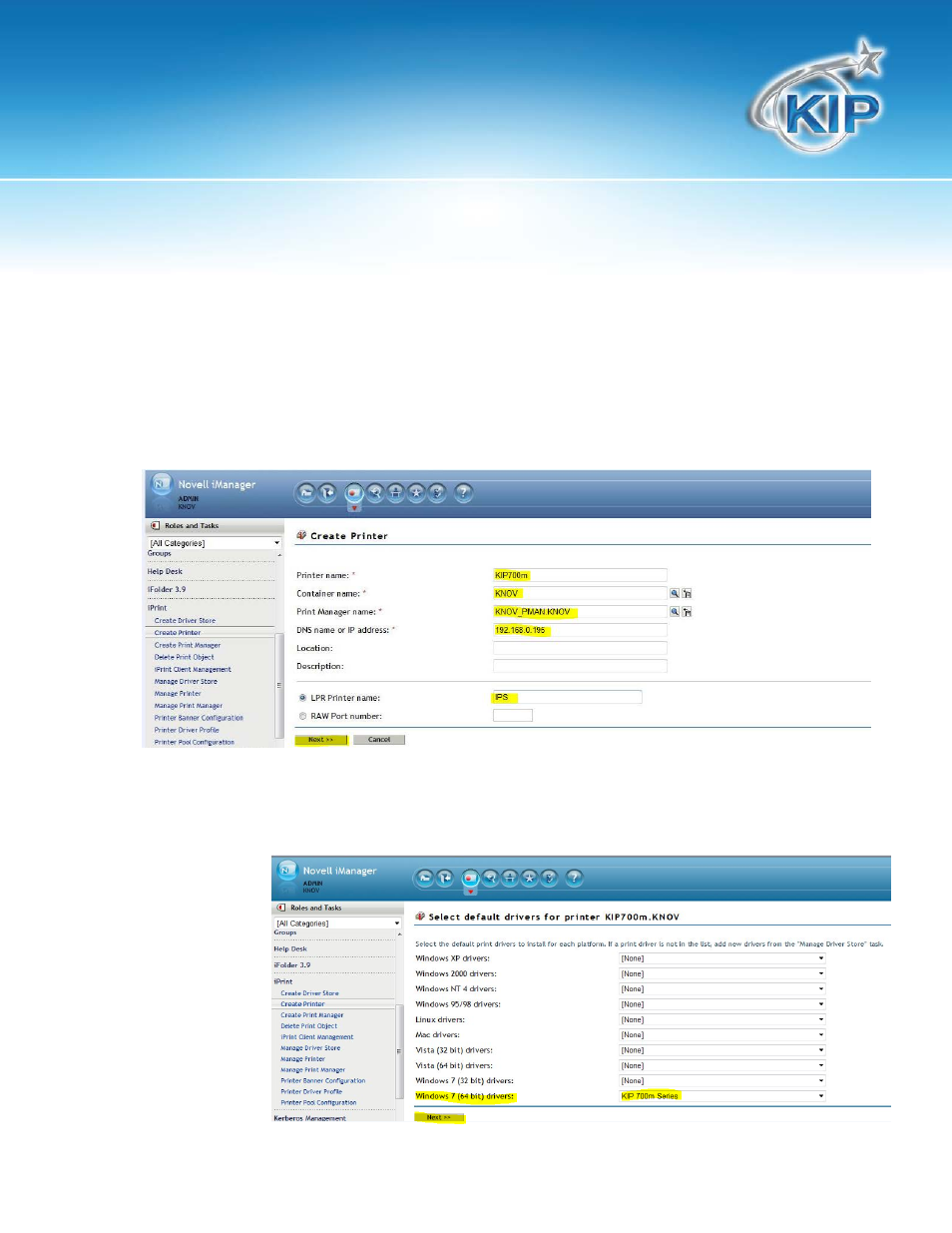Click the Description input field

click(x=580, y=666)
